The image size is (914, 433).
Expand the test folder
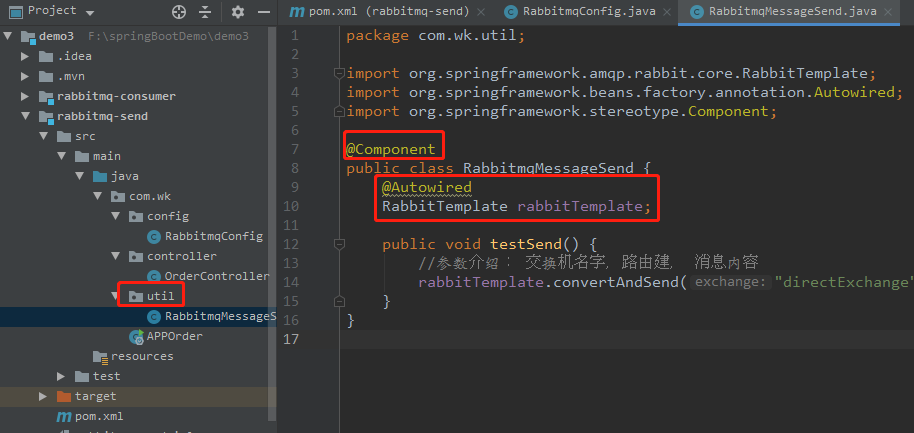(x=61, y=376)
